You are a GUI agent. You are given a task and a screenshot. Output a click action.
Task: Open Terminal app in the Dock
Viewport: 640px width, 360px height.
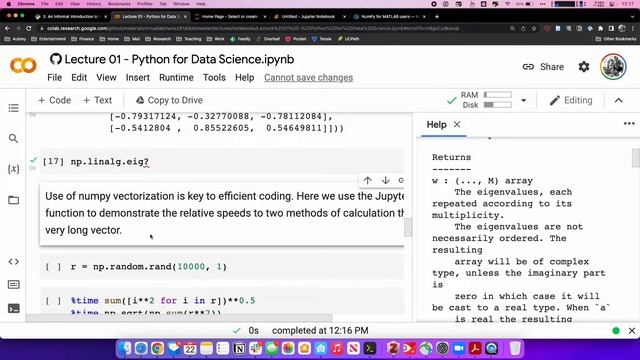(370, 348)
